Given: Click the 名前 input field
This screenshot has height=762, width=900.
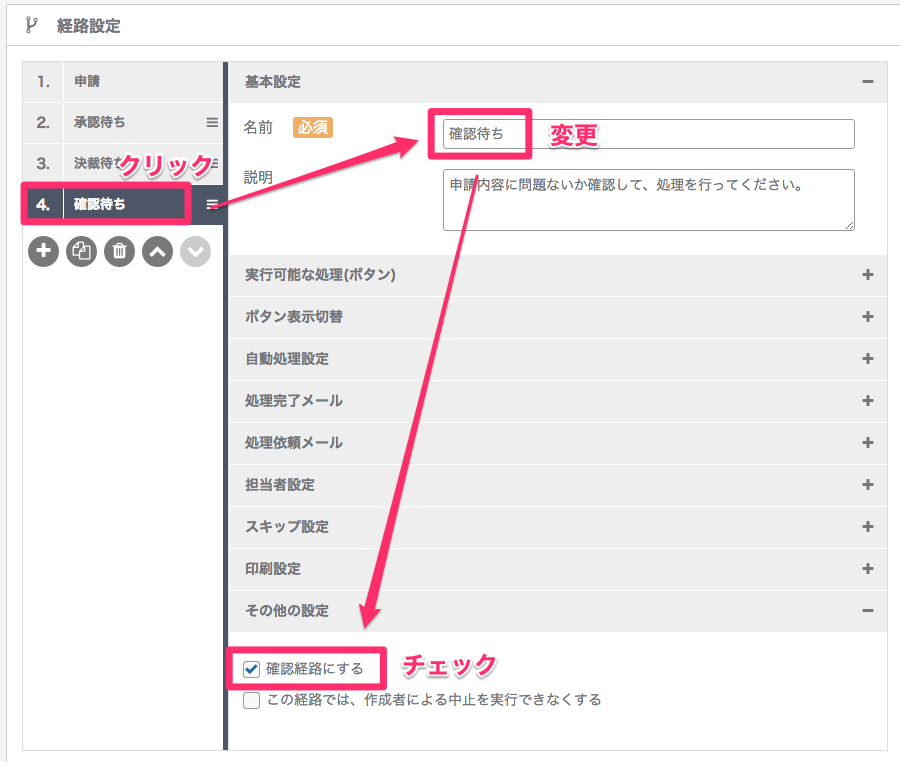Looking at the screenshot, I should pos(649,134).
